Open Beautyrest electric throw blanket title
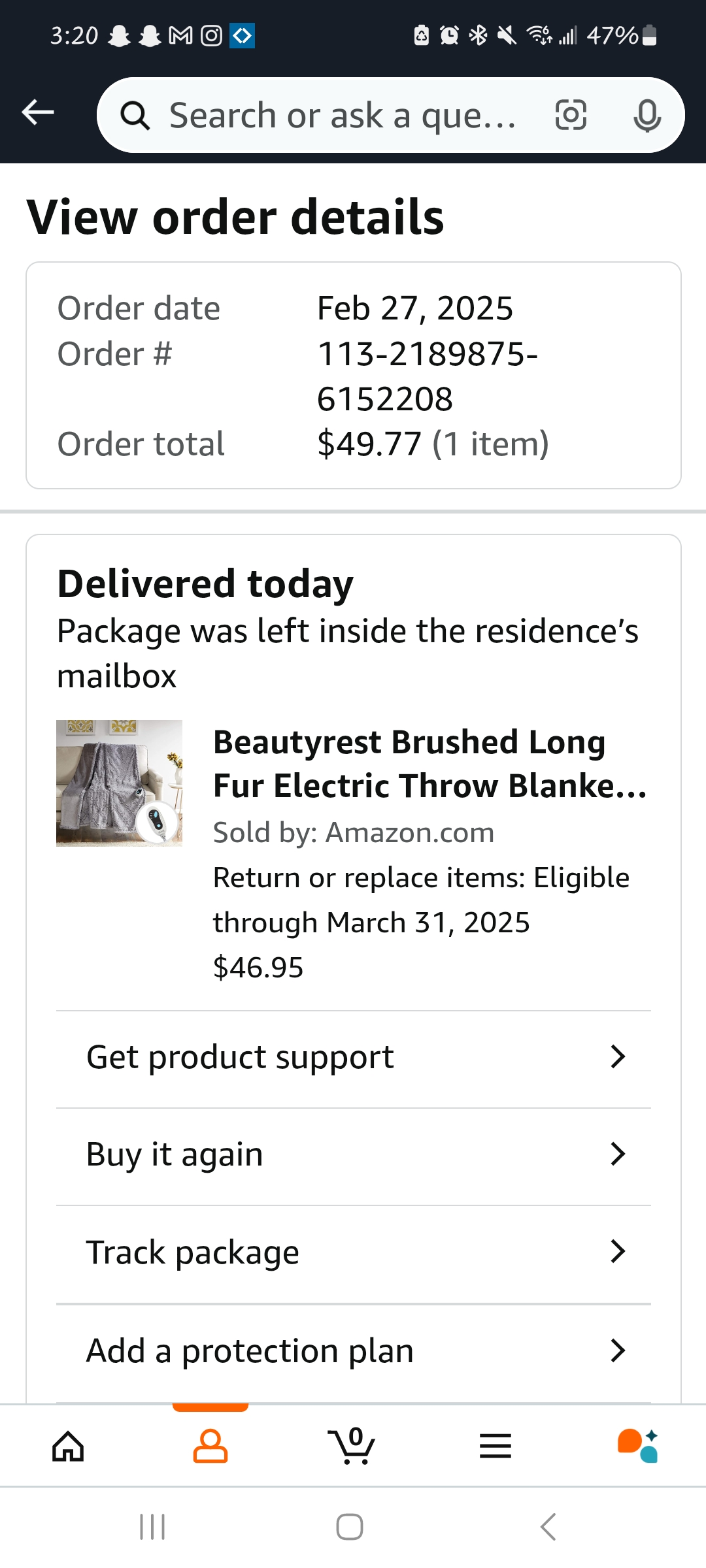 (429, 764)
